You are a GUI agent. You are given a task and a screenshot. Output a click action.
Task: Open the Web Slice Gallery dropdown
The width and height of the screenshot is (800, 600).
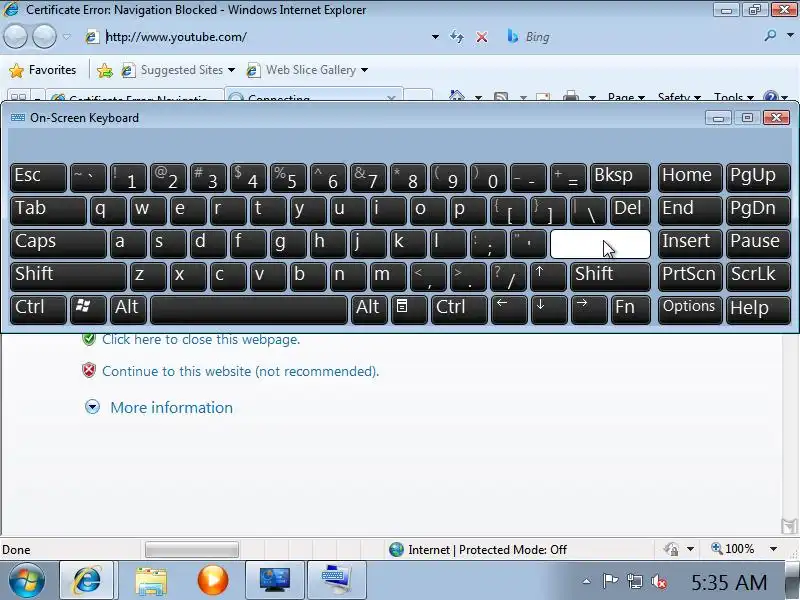[364, 70]
